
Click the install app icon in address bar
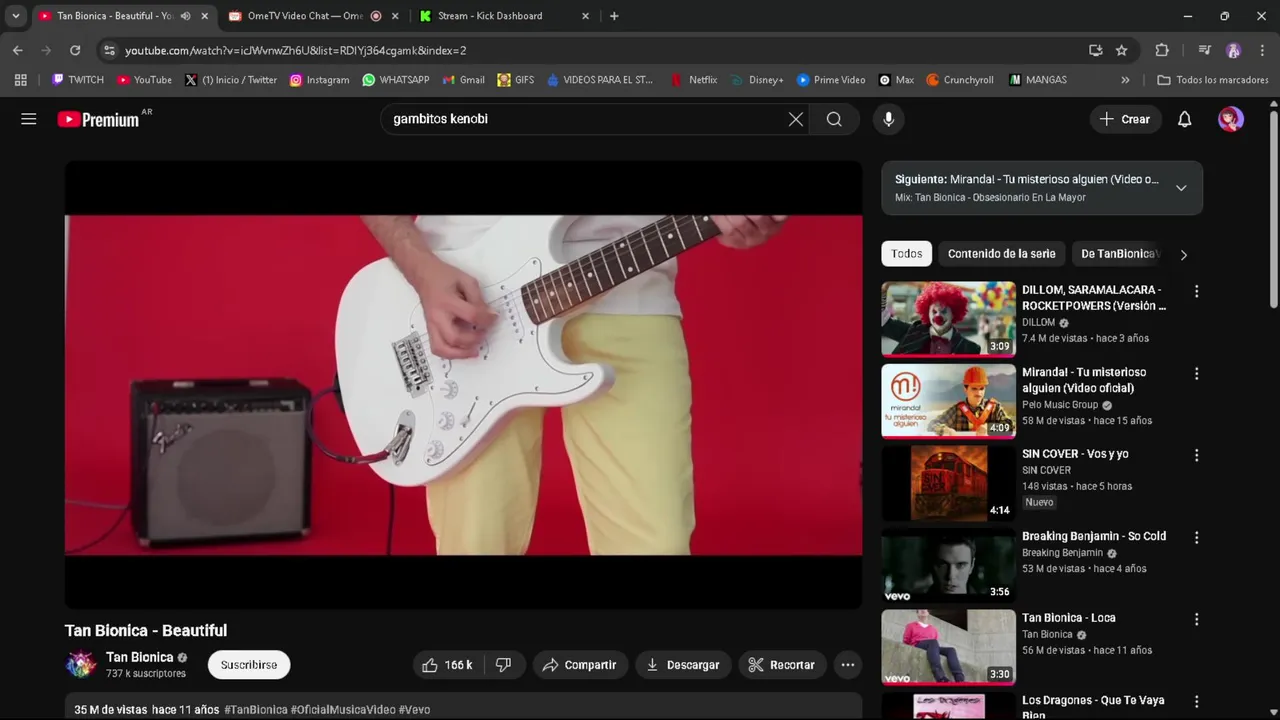1096,50
